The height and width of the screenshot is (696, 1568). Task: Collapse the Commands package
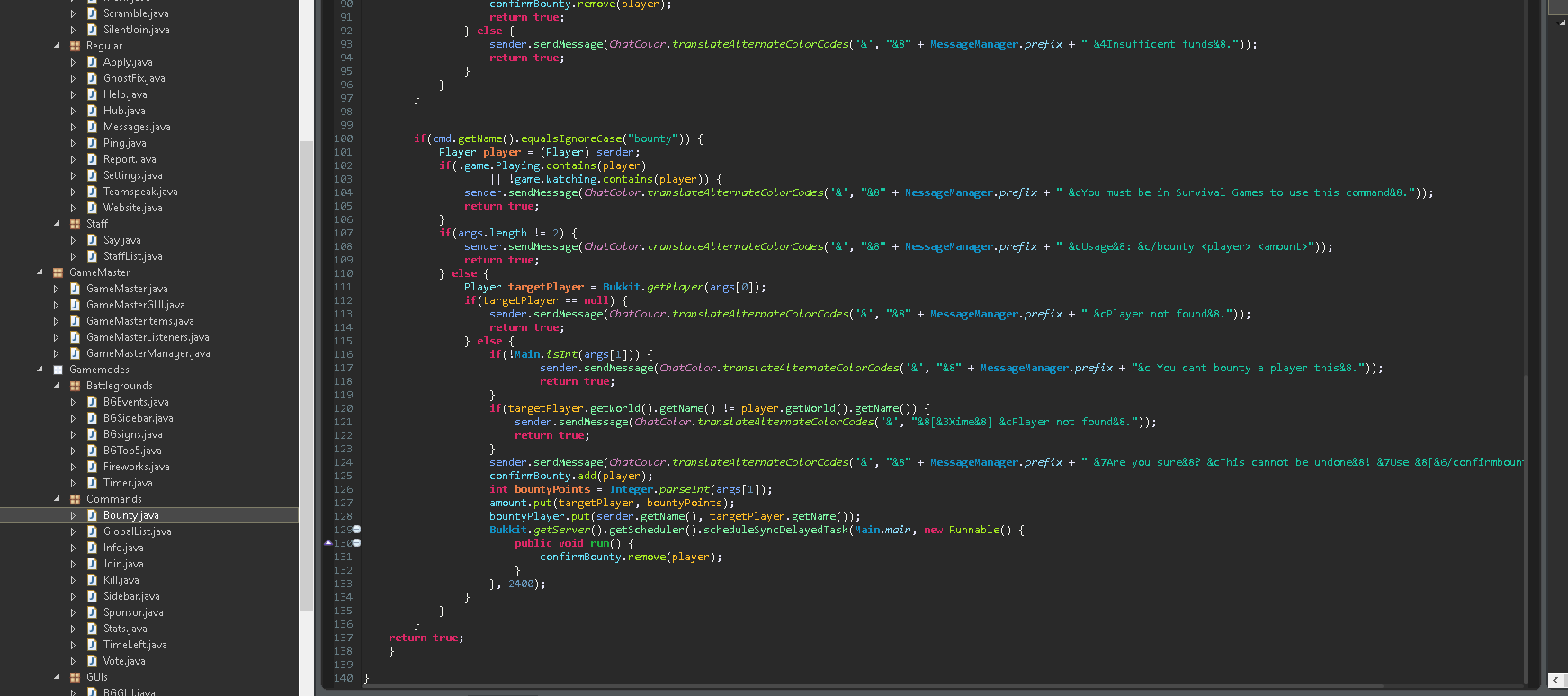pos(57,499)
